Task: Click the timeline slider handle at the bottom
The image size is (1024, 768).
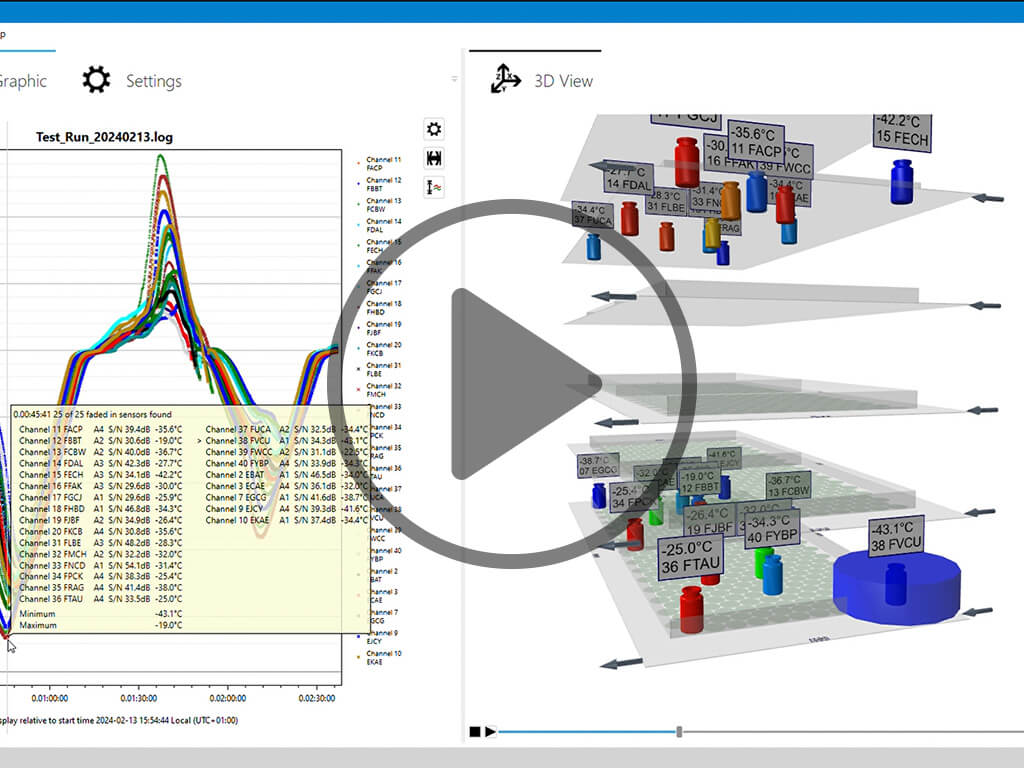Action: (x=680, y=731)
